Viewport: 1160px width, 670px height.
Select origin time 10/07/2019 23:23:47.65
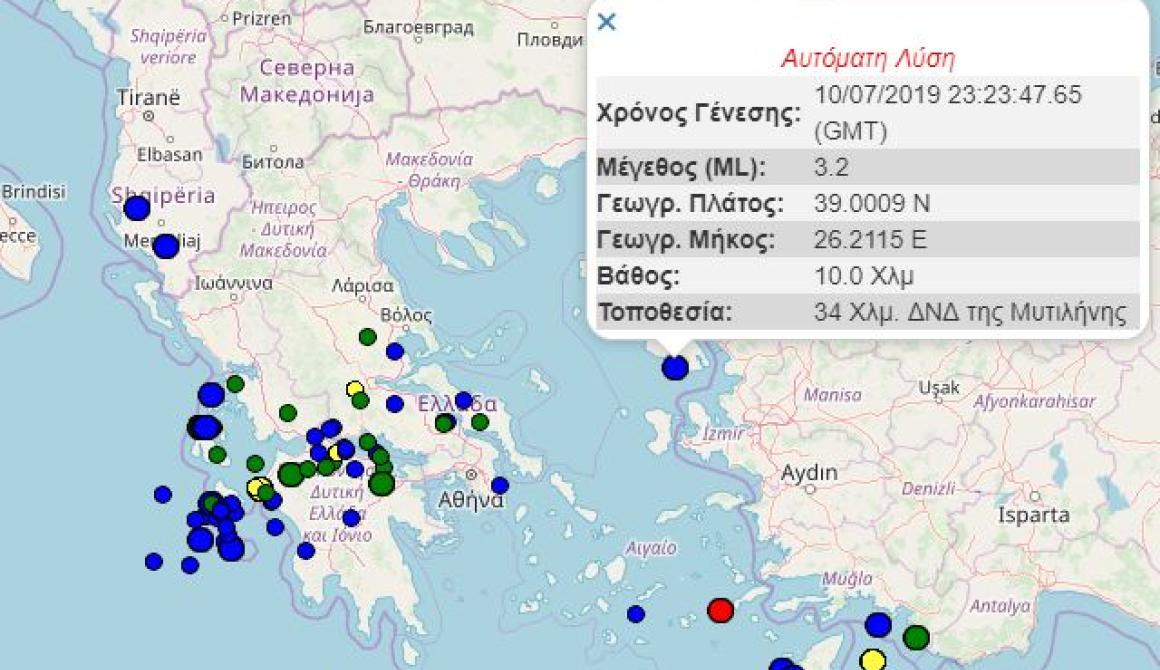pos(948,95)
